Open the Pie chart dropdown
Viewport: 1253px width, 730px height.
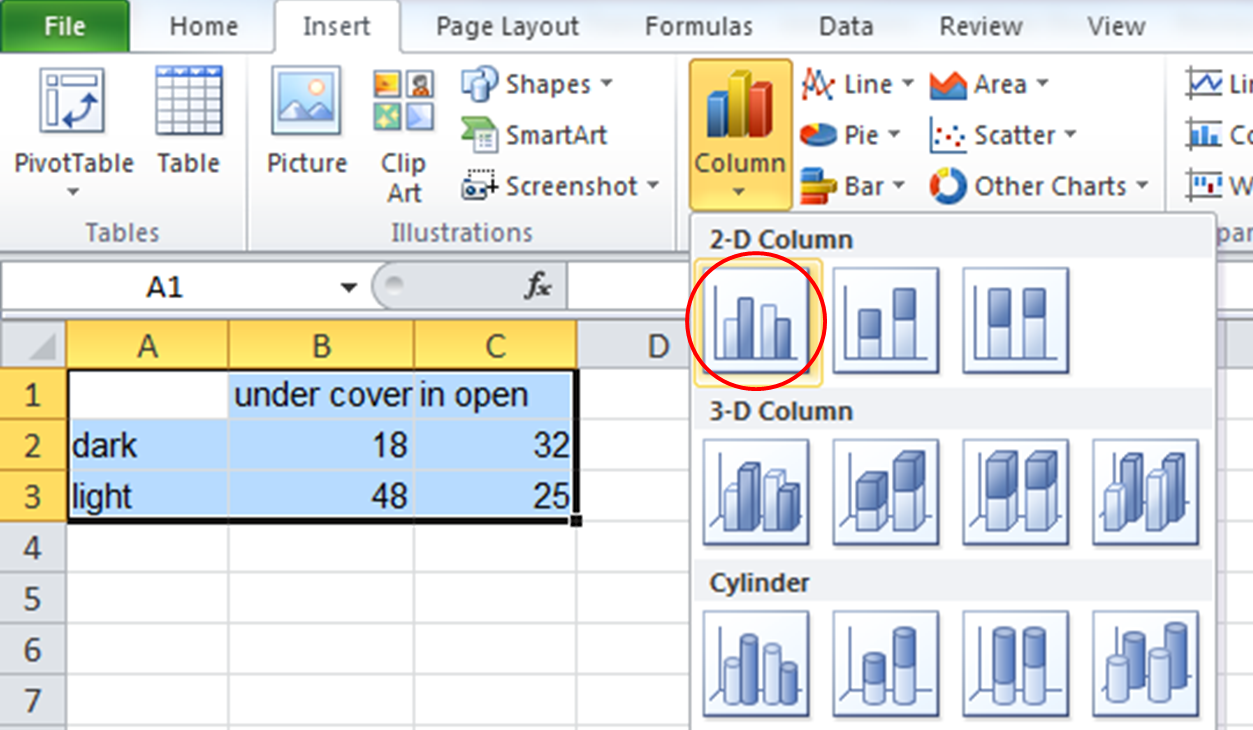(851, 135)
